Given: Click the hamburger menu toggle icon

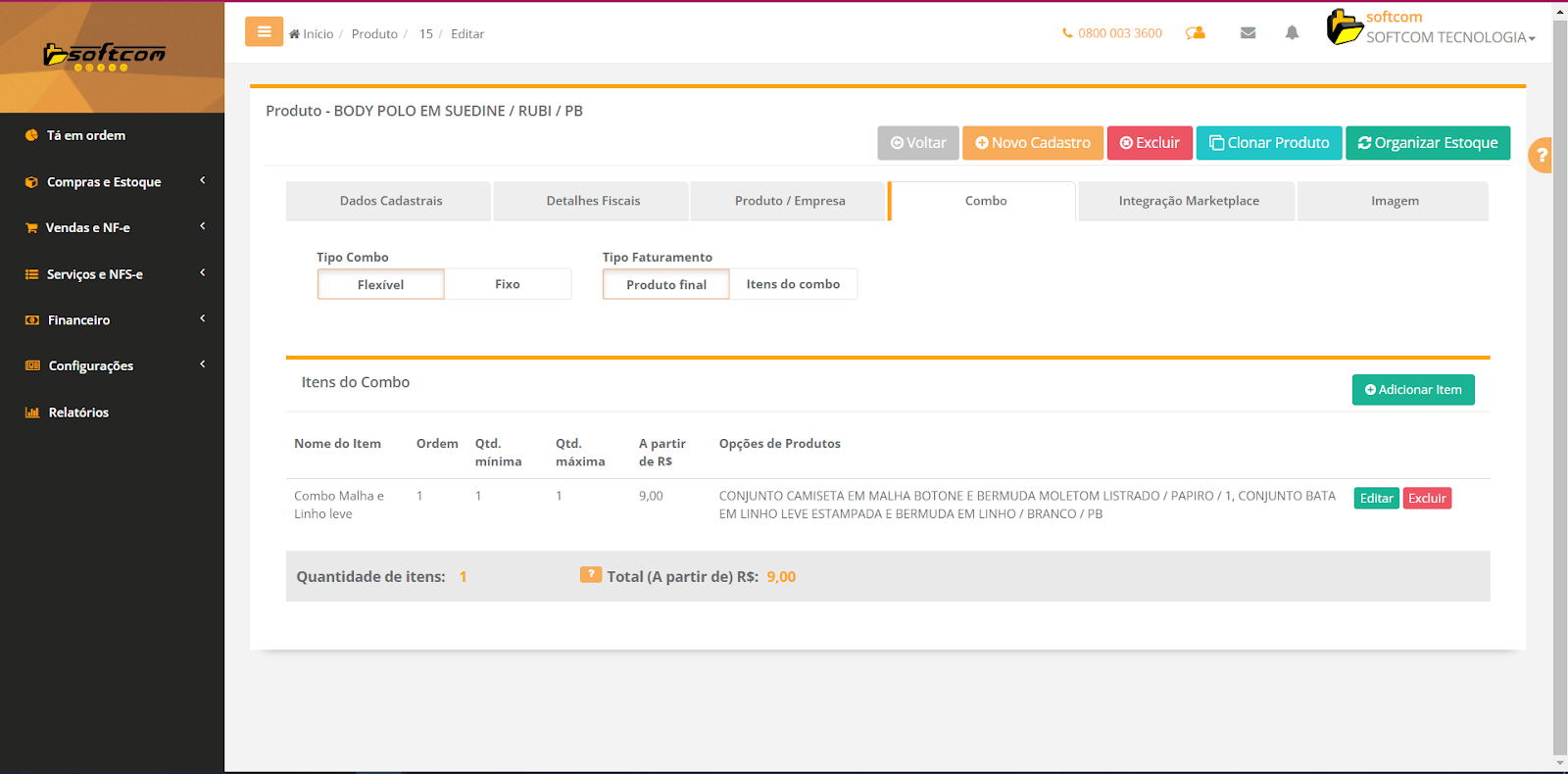Looking at the screenshot, I should click(x=264, y=32).
